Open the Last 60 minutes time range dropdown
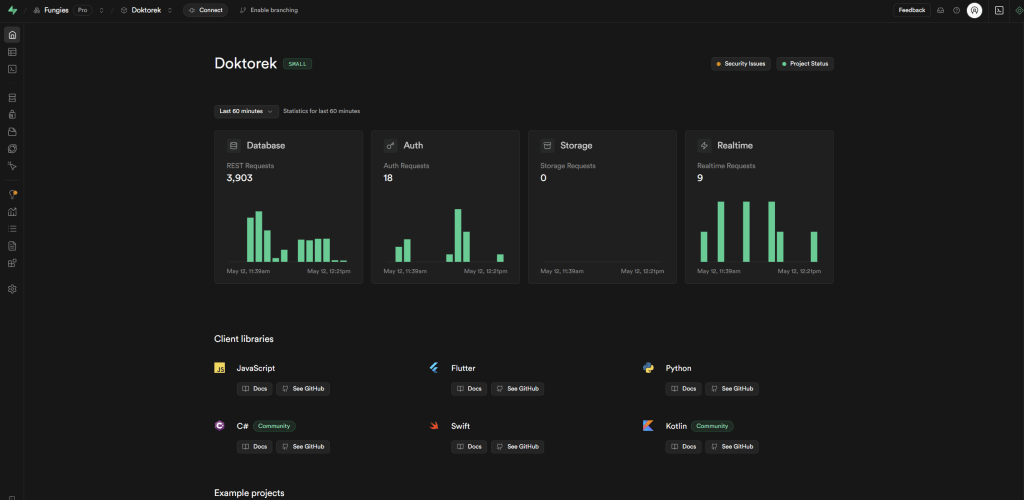This screenshot has width=1024, height=500. pyautogui.click(x=246, y=112)
